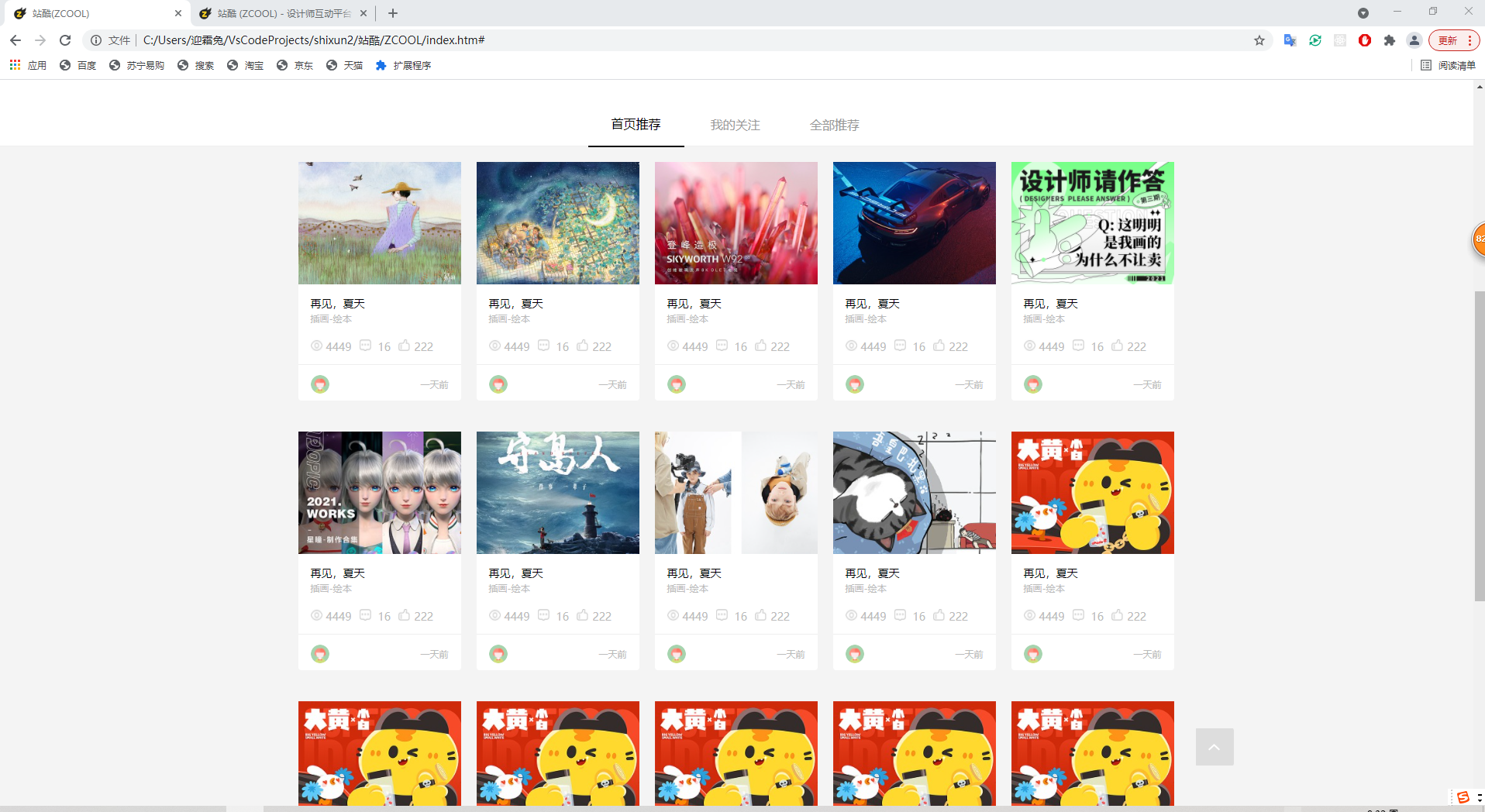The width and height of the screenshot is (1485, 812).
Task: Open the SKYWORTH W92 crystal artwork
Action: pos(736,223)
